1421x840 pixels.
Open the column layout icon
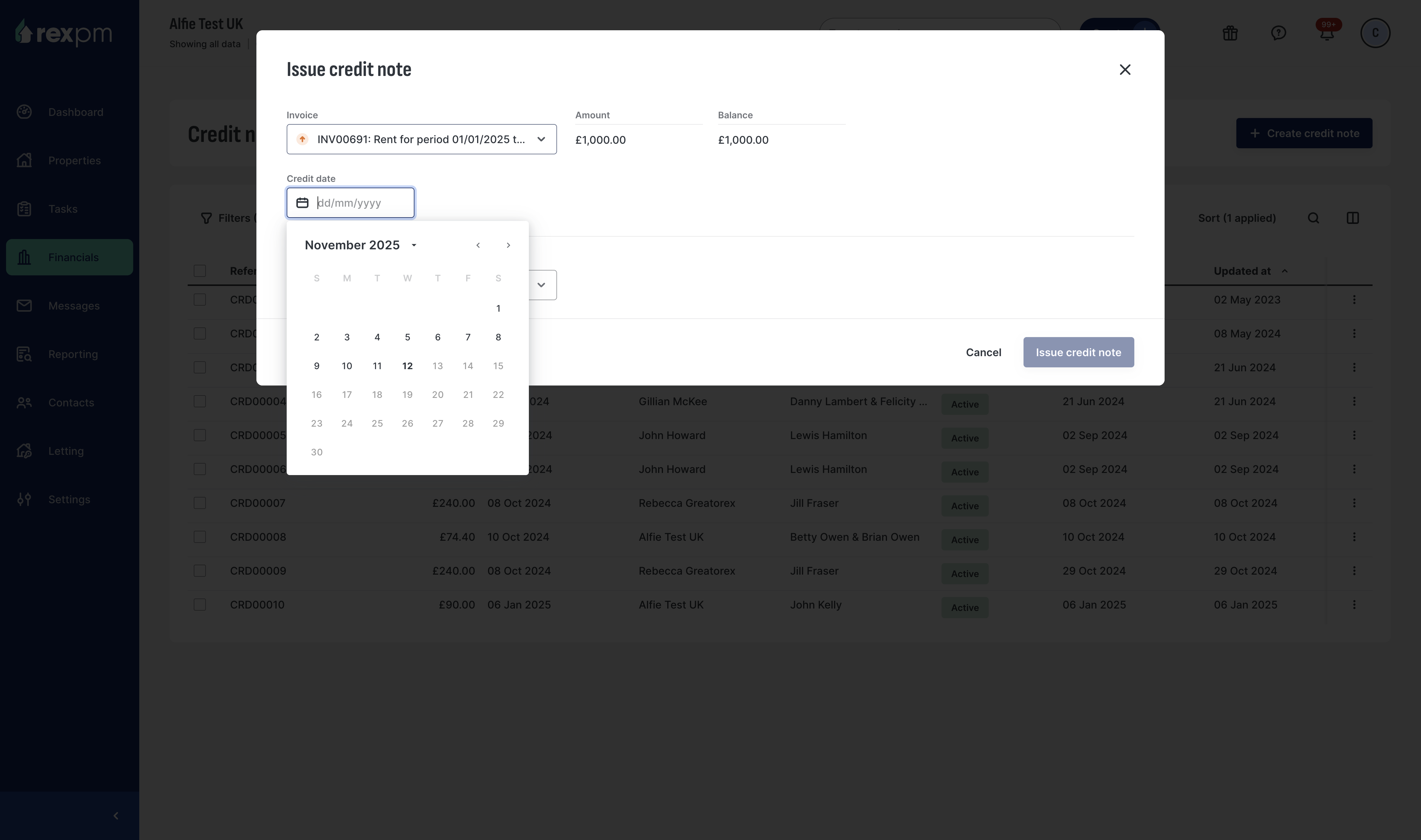(x=1352, y=218)
